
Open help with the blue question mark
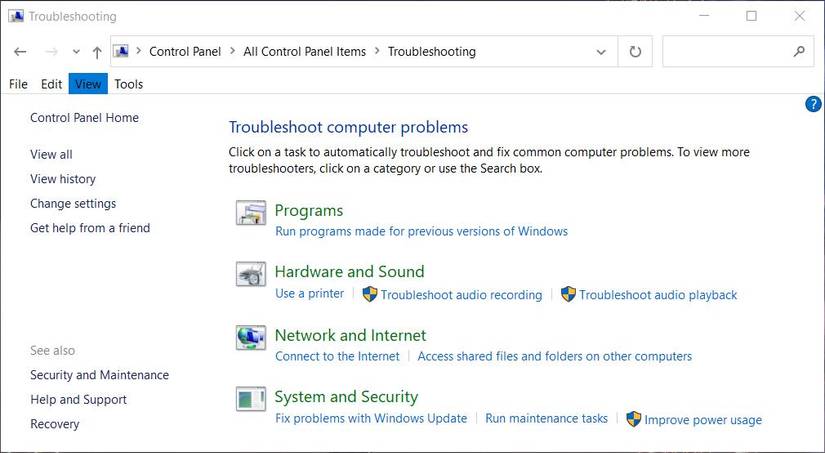813,104
